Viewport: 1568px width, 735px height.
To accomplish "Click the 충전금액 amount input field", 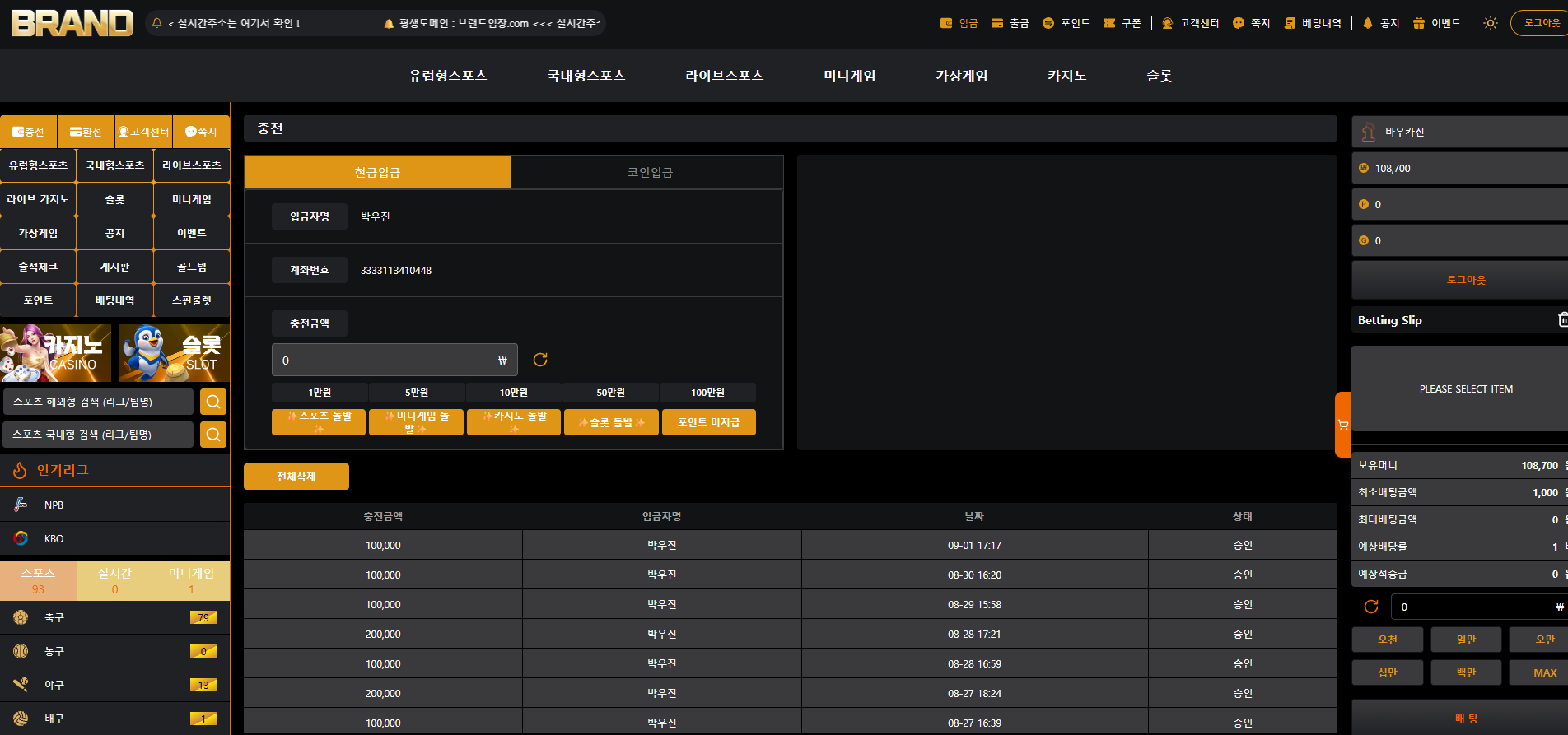I will click(x=394, y=360).
